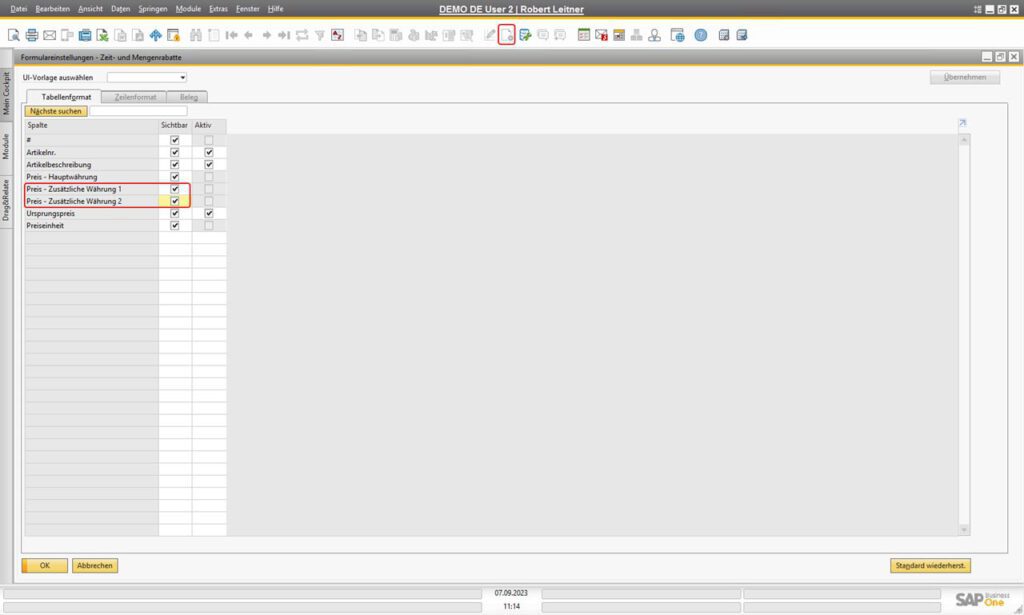Click the Sort A-Z toolbar icon
This screenshot has width=1024, height=615.
[x=337, y=35]
